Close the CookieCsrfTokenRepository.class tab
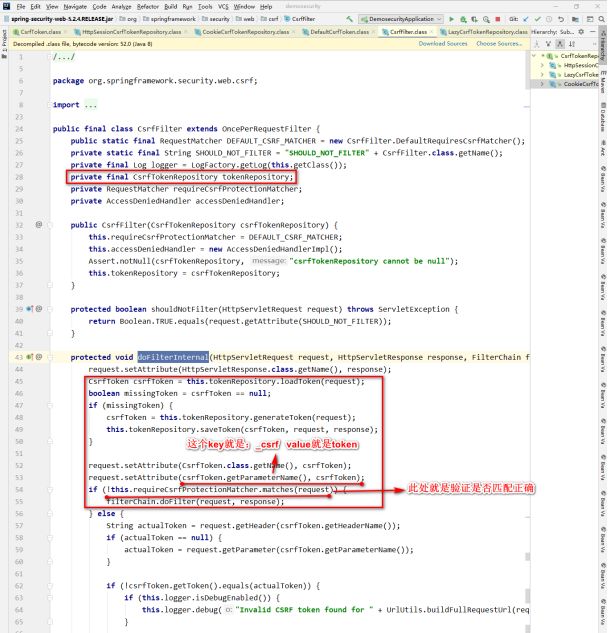The width and height of the screenshot is (609, 633). (293, 31)
